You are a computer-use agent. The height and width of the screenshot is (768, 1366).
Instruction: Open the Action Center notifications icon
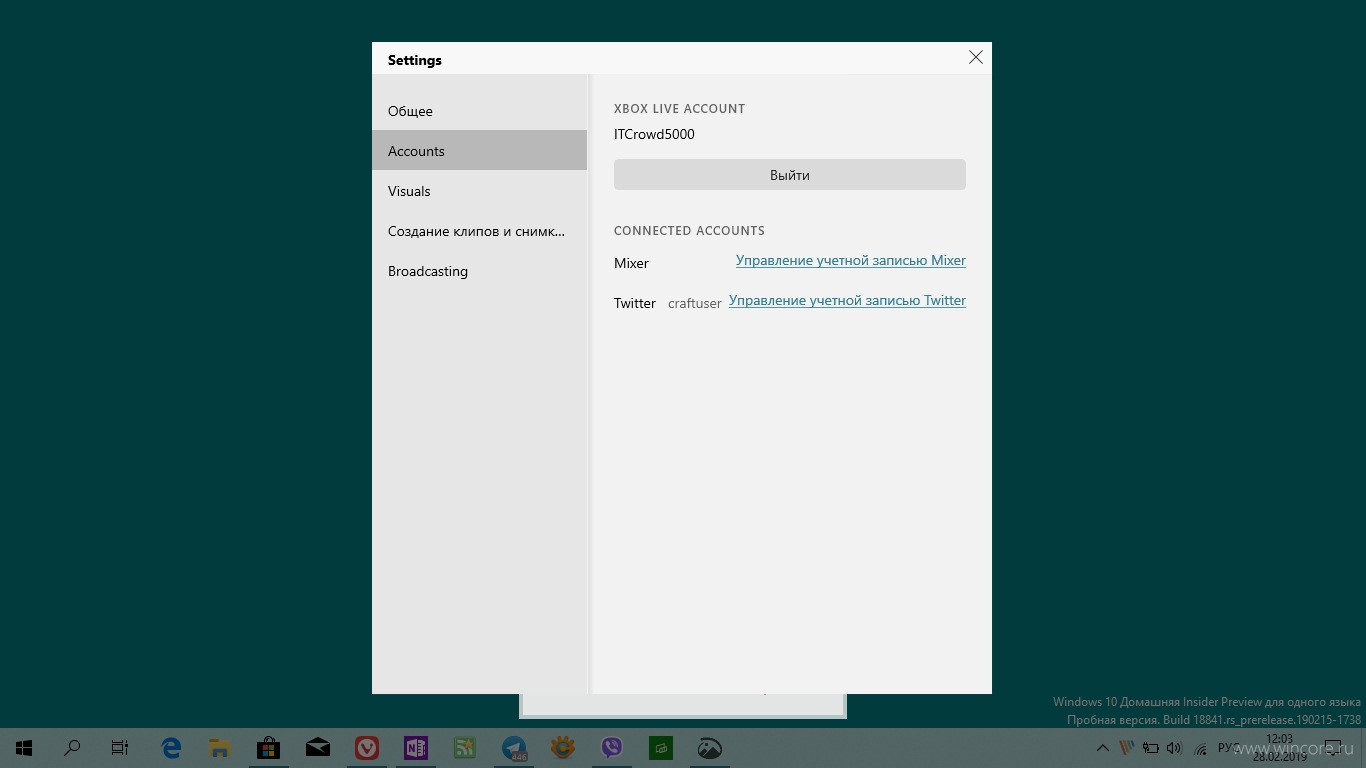1332,748
